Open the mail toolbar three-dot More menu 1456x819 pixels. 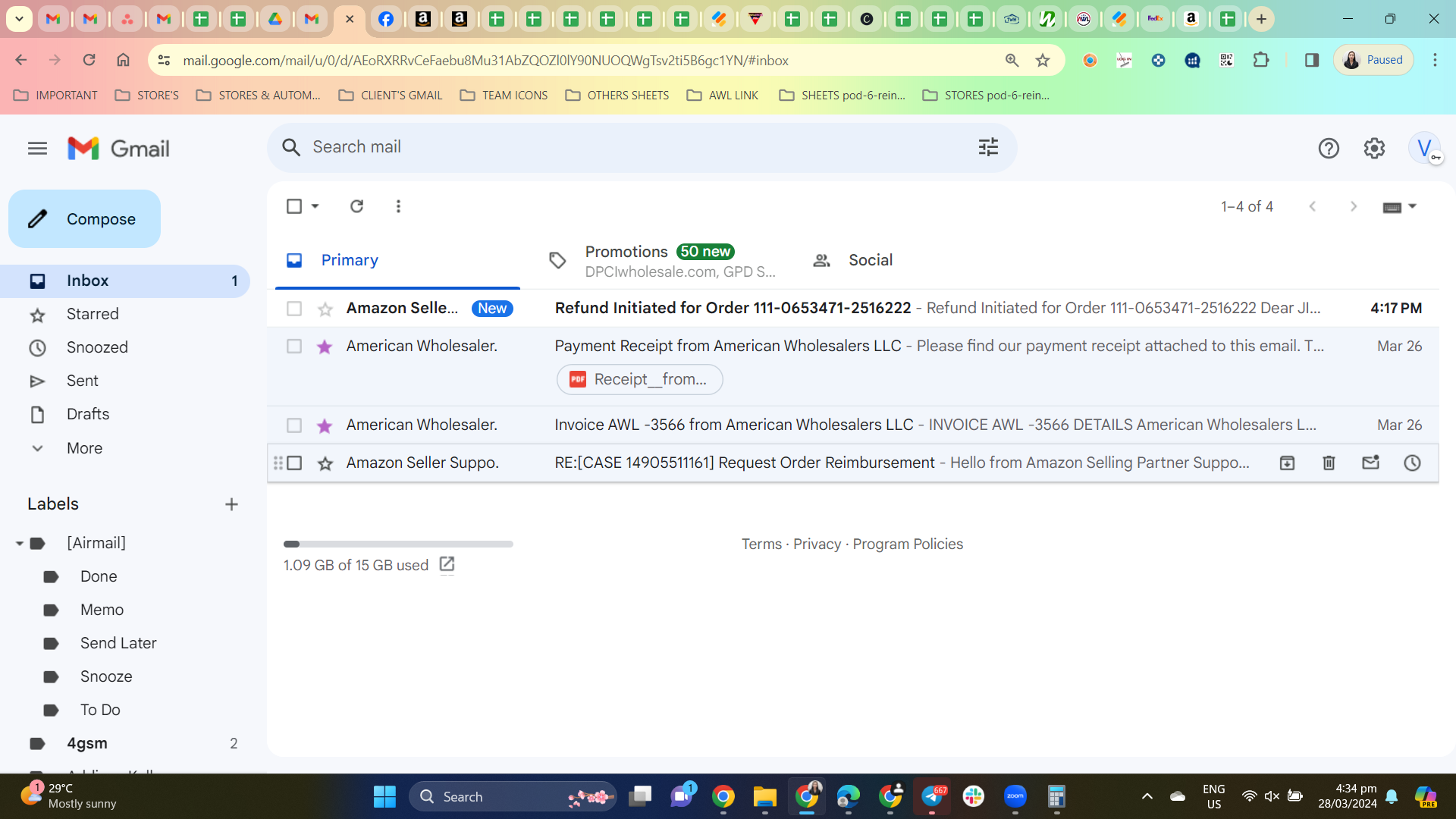point(398,206)
